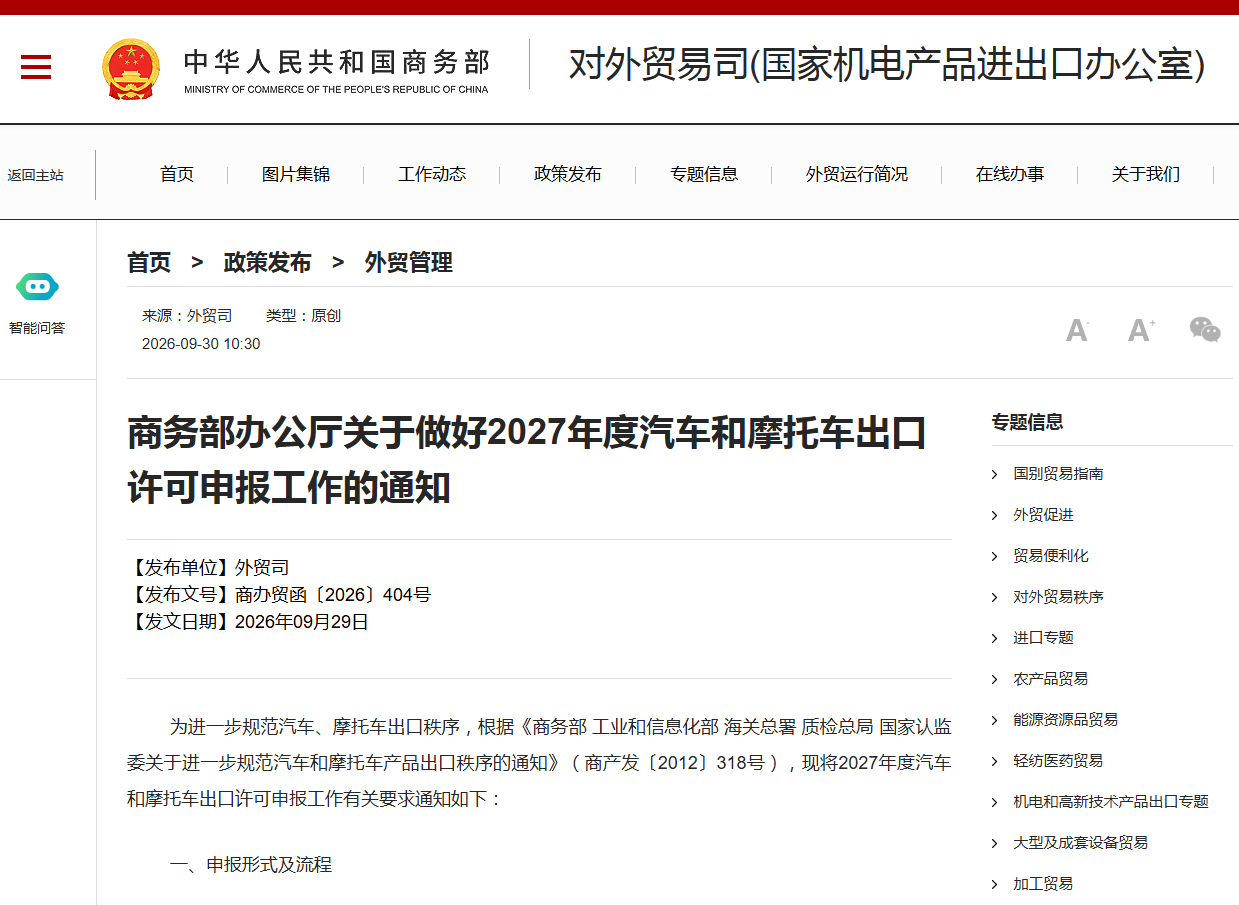The image size is (1239, 905).
Task: Click chevron beside 外贸促进
Action: click(995, 515)
